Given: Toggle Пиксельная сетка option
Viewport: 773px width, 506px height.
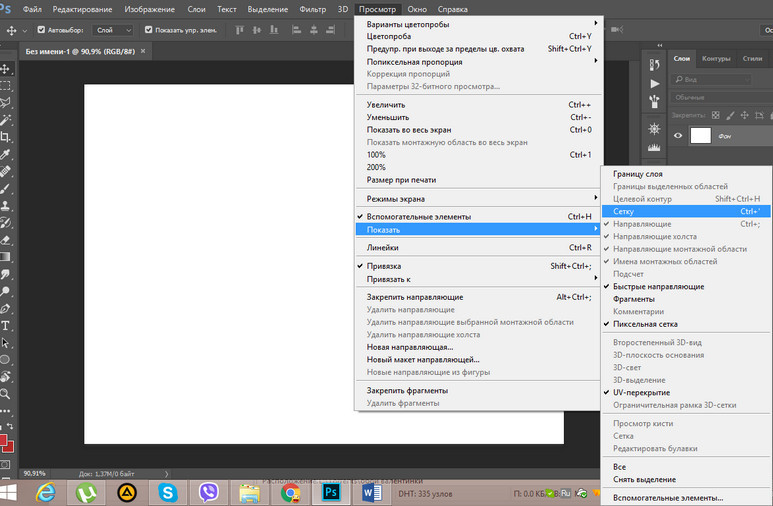Looking at the screenshot, I should (x=686, y=324).
